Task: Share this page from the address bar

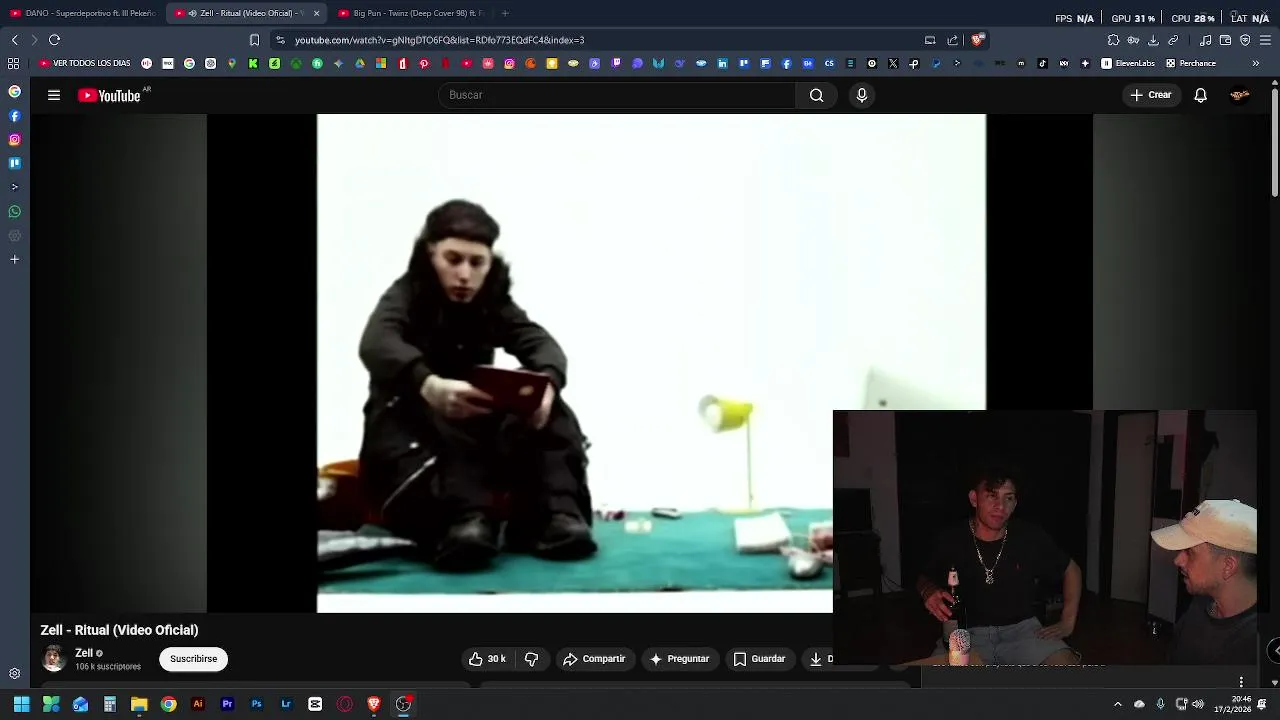Action: click(953, 40)
